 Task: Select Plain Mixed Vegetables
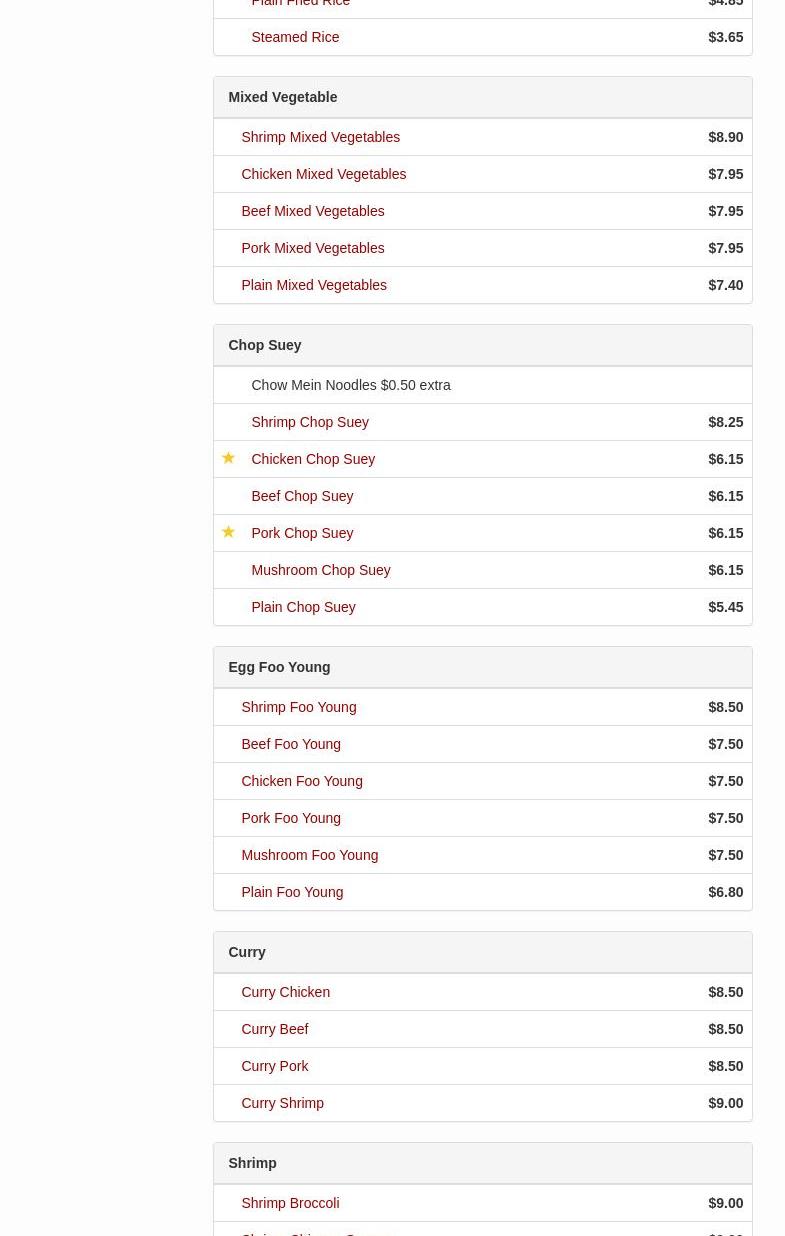313,285
